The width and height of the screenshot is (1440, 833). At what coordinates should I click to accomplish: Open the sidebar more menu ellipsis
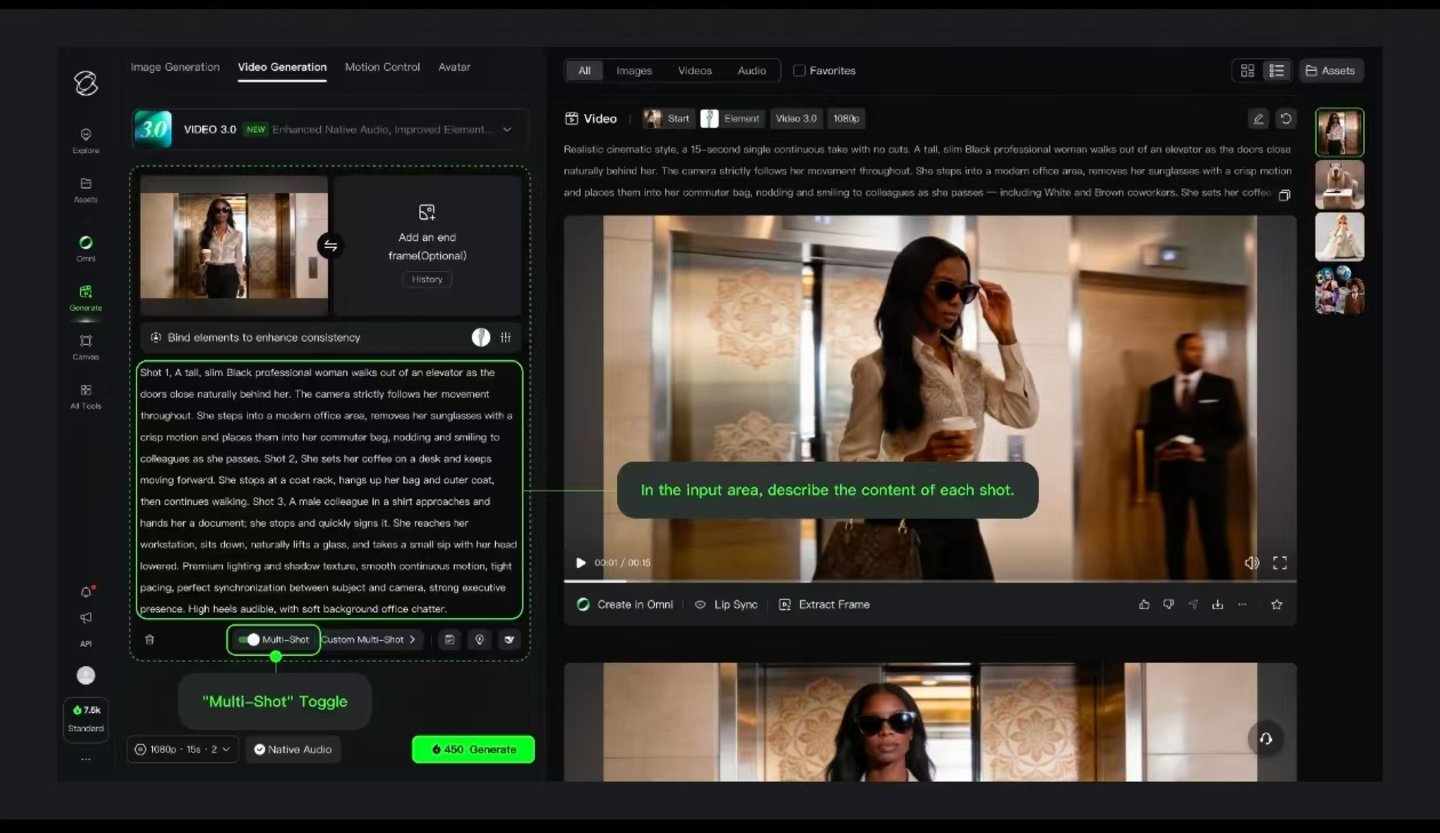[x=86, y=759]
